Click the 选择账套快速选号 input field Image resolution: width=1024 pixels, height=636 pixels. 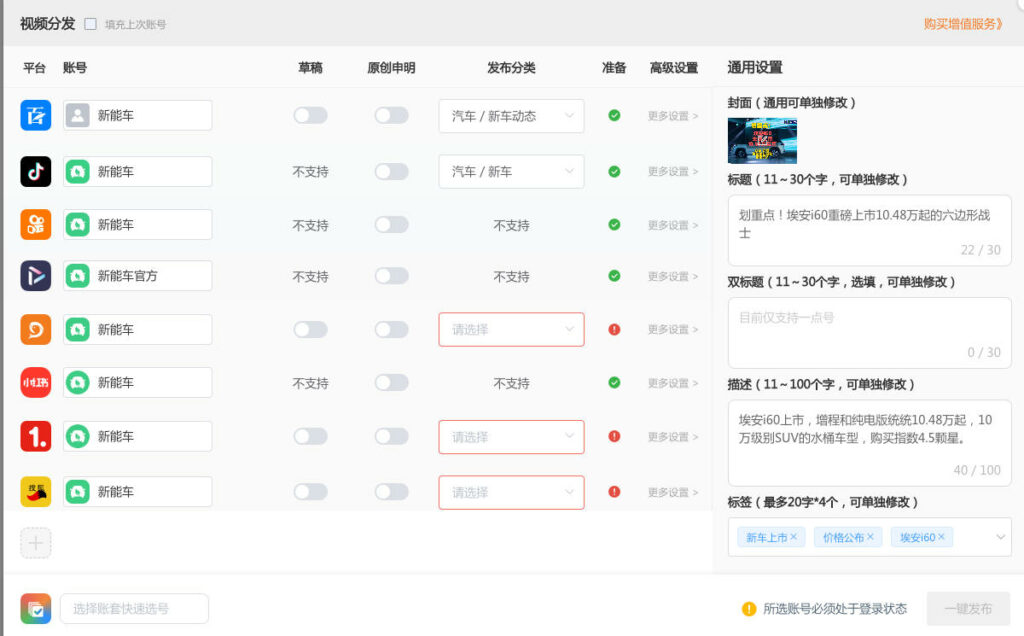coord(134,608)
